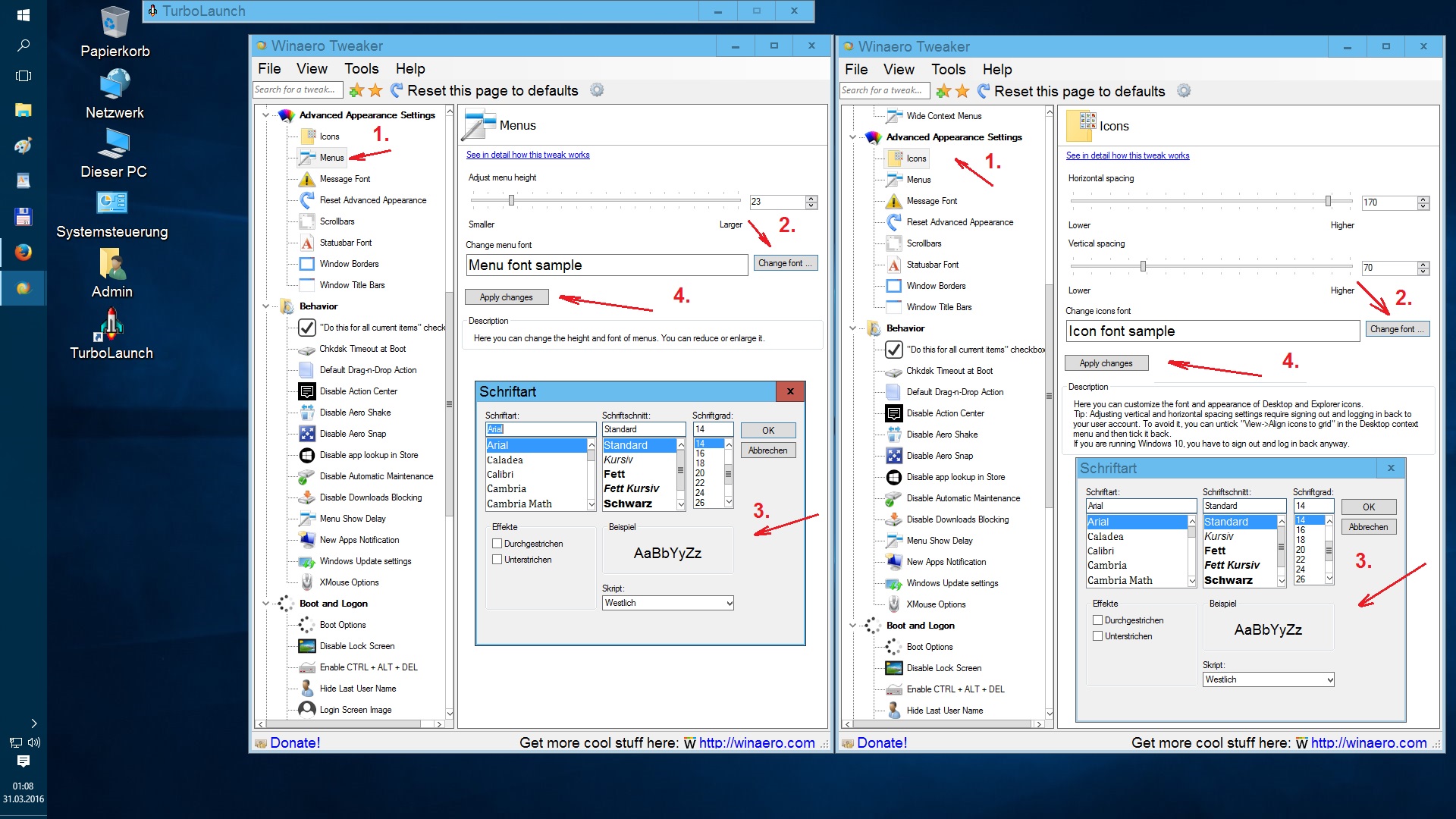Click Search for a tweak field in right window
1456x819 pixels.
click(x=885, y=90)
